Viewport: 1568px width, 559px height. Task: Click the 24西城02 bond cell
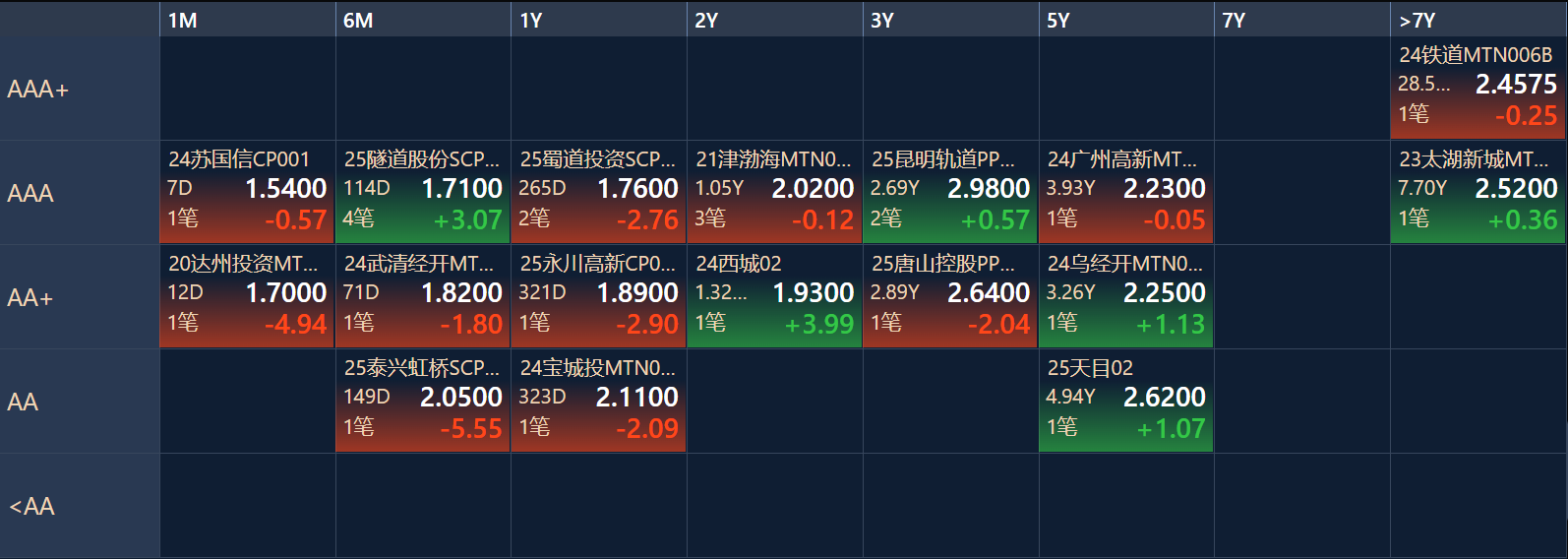[x=774, y=297]
